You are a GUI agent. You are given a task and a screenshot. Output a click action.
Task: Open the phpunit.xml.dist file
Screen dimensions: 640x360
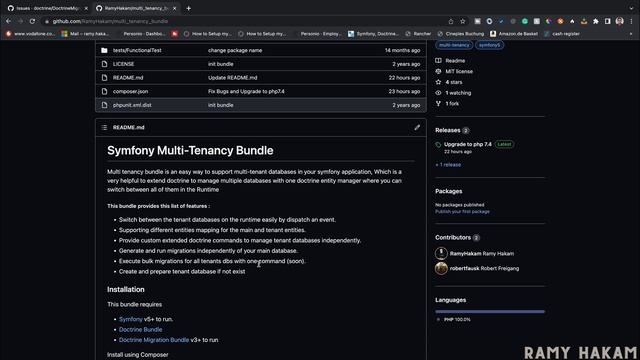click(x=132, y=105)
